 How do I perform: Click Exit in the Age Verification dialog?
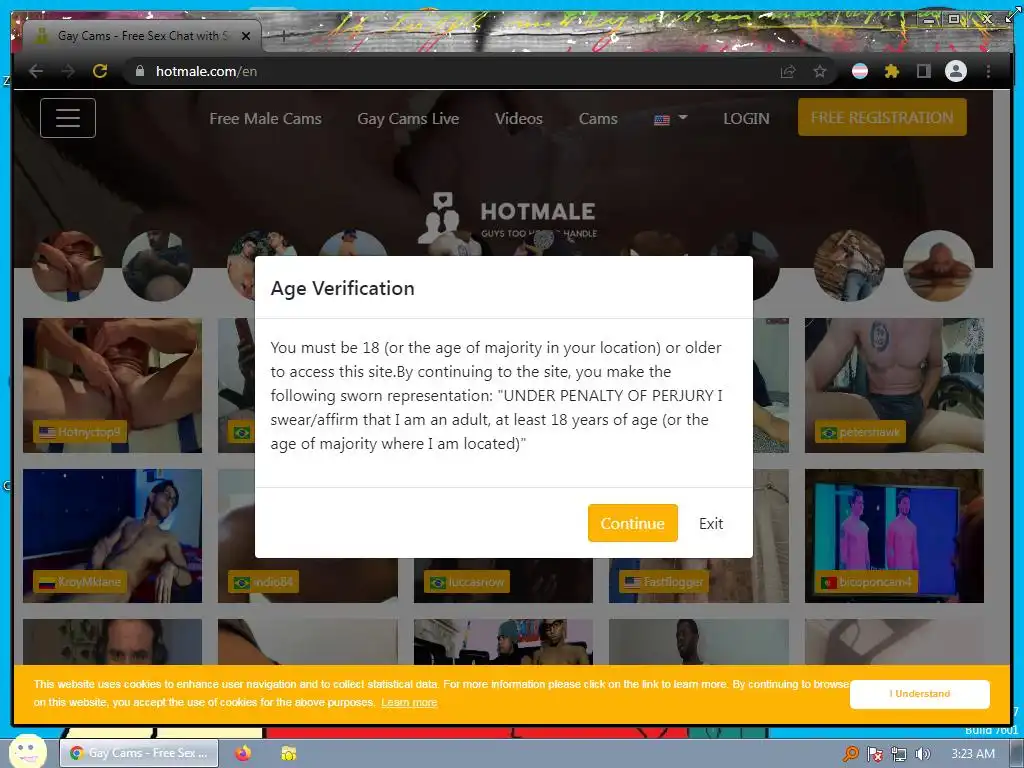(711, 524)
